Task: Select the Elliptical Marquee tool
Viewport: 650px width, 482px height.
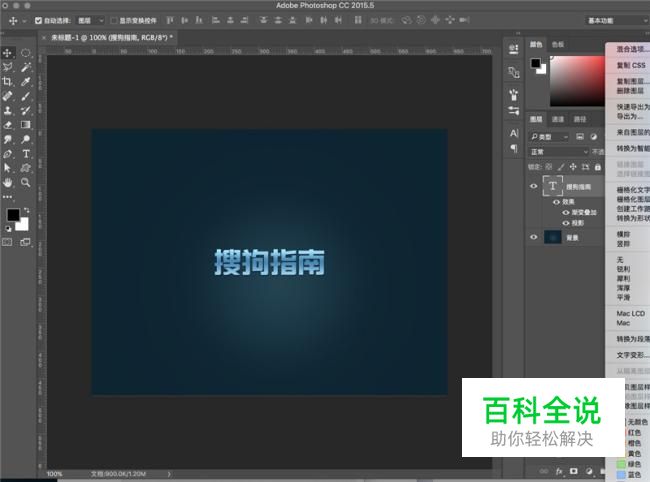Action: coord(26,53)
